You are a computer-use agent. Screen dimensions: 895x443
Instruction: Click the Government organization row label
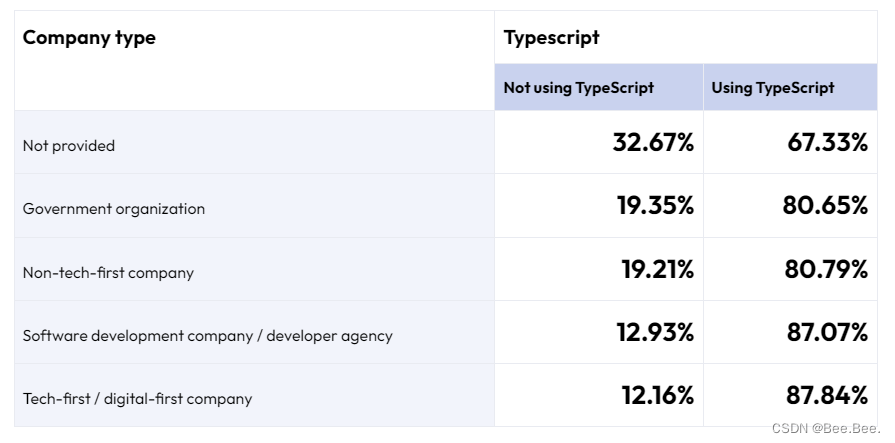114,209
